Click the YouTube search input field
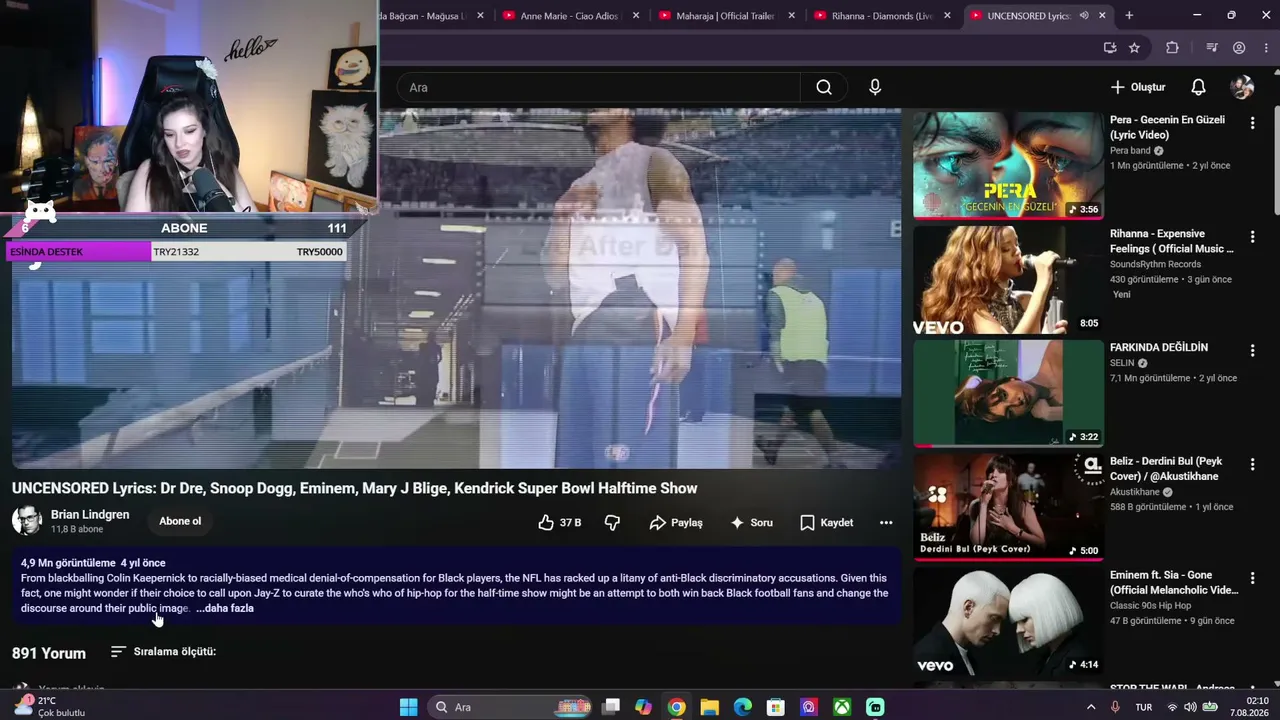 click(598, 87)
